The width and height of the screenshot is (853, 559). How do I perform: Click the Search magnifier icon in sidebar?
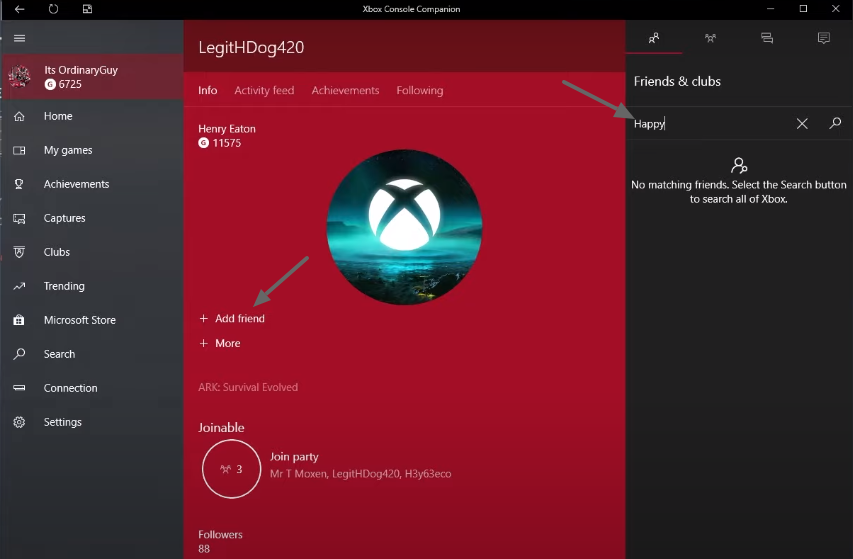pyautogui.click(x=19, y=354)
